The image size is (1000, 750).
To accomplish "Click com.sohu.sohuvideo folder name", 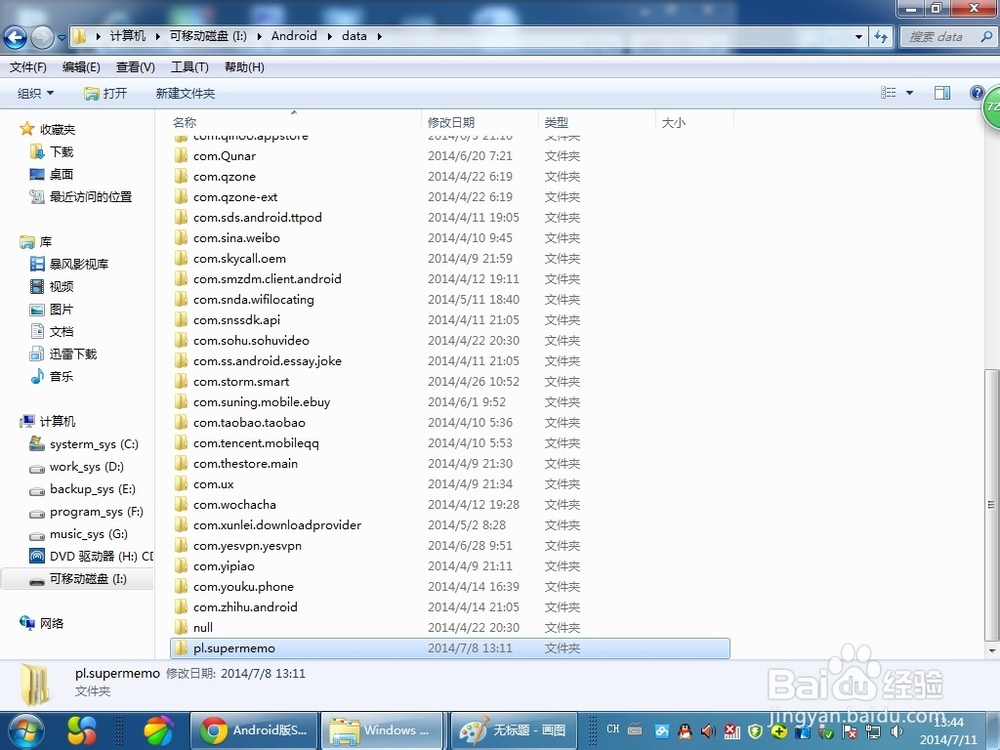I will pyautogui.click(x=251, y=341).
